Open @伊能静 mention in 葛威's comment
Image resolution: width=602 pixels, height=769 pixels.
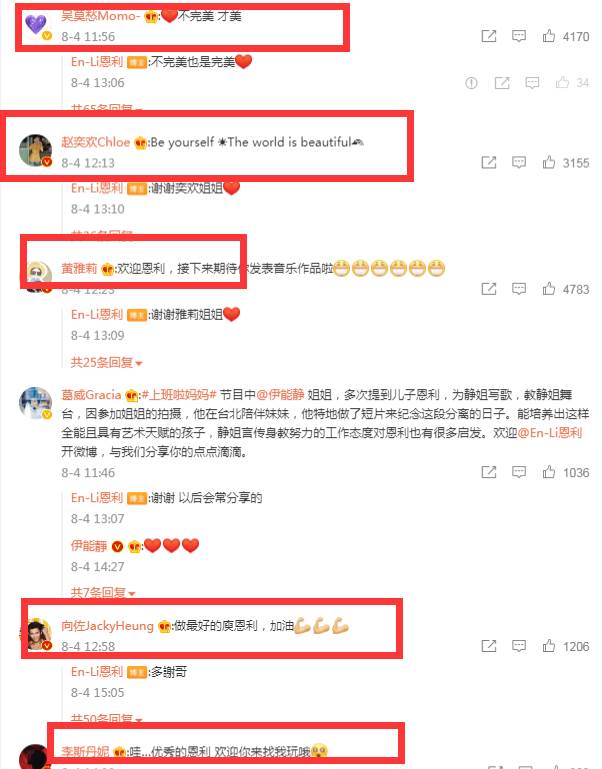[280, 395]
